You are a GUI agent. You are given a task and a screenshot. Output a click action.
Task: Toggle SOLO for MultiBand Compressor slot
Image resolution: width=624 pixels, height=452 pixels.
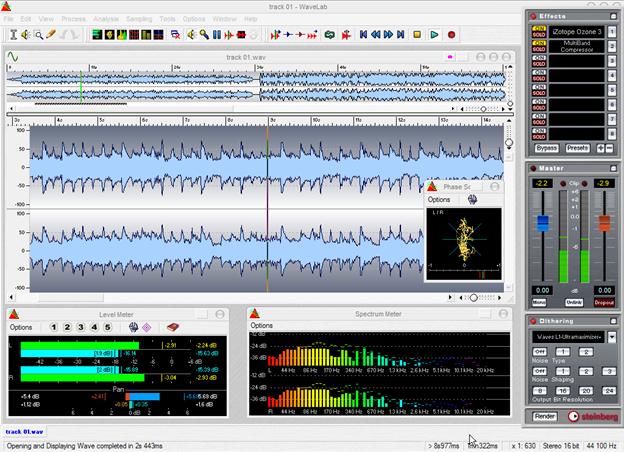538,51
